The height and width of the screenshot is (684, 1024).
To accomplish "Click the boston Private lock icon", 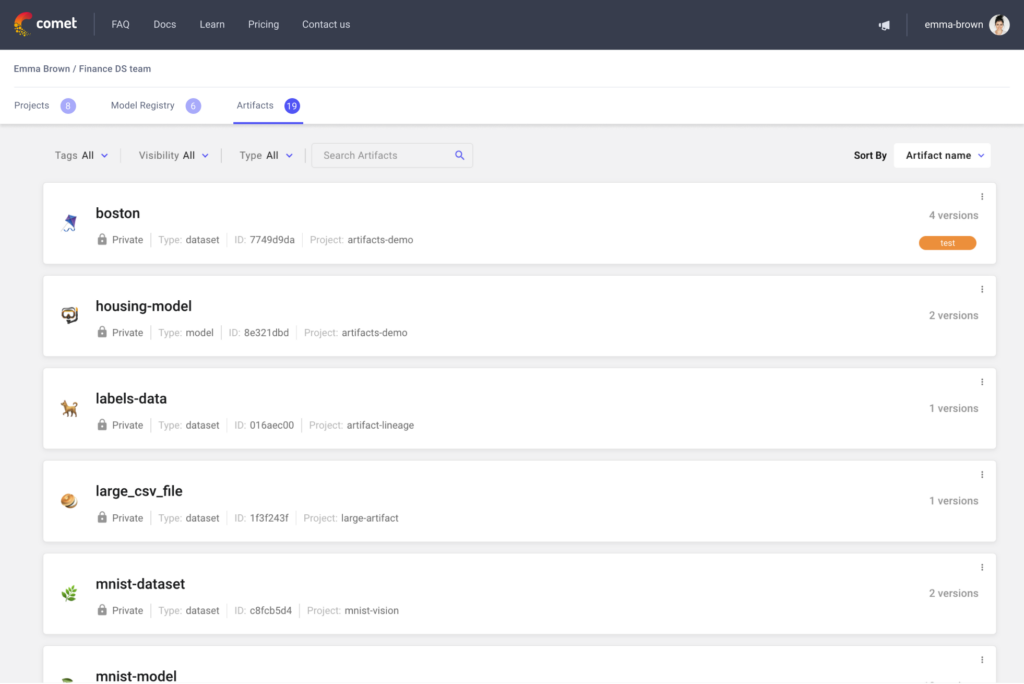I will pos(102,239).
